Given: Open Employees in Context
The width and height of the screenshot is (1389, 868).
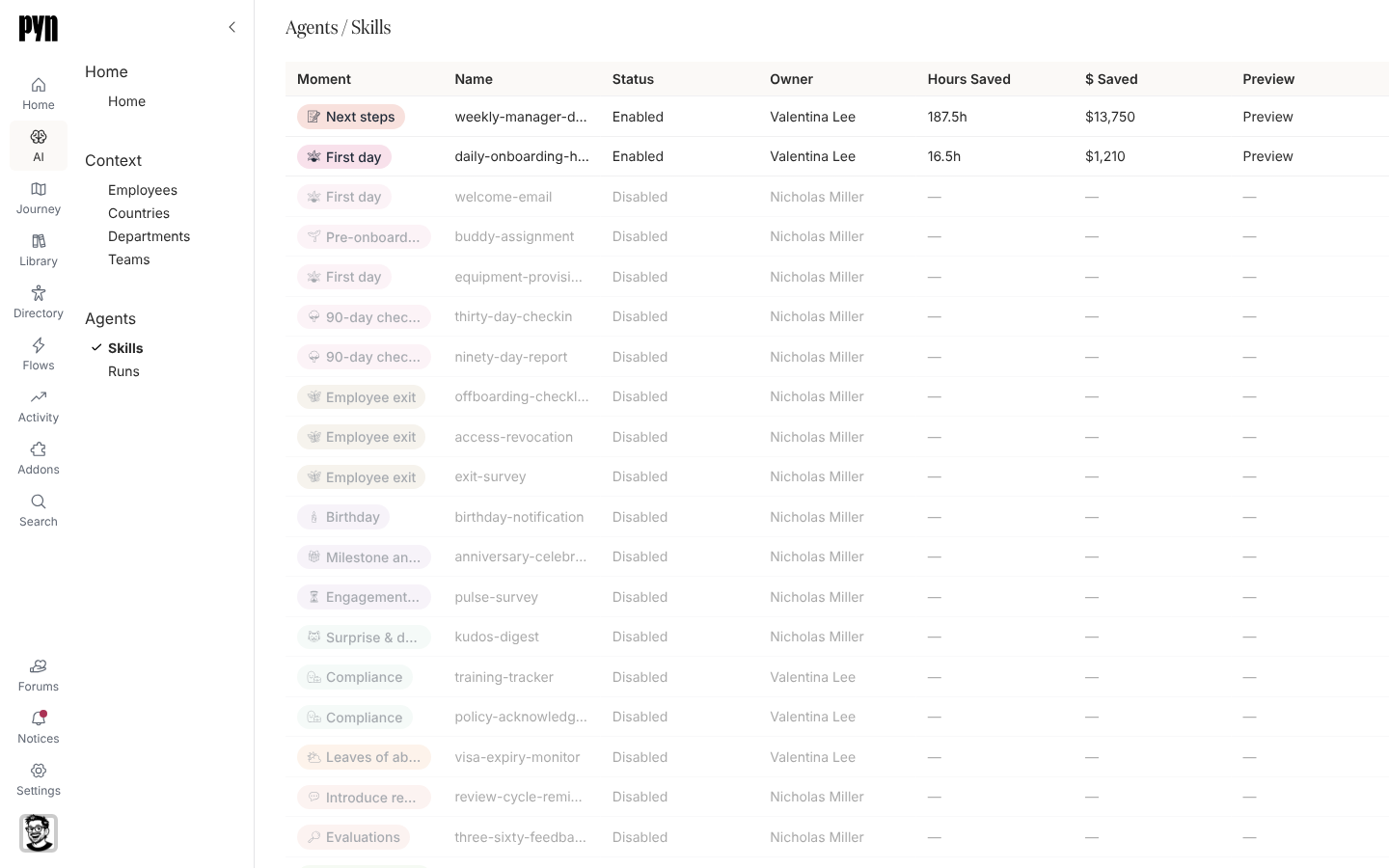Looking at the screenshot, I should pos(143,190).
